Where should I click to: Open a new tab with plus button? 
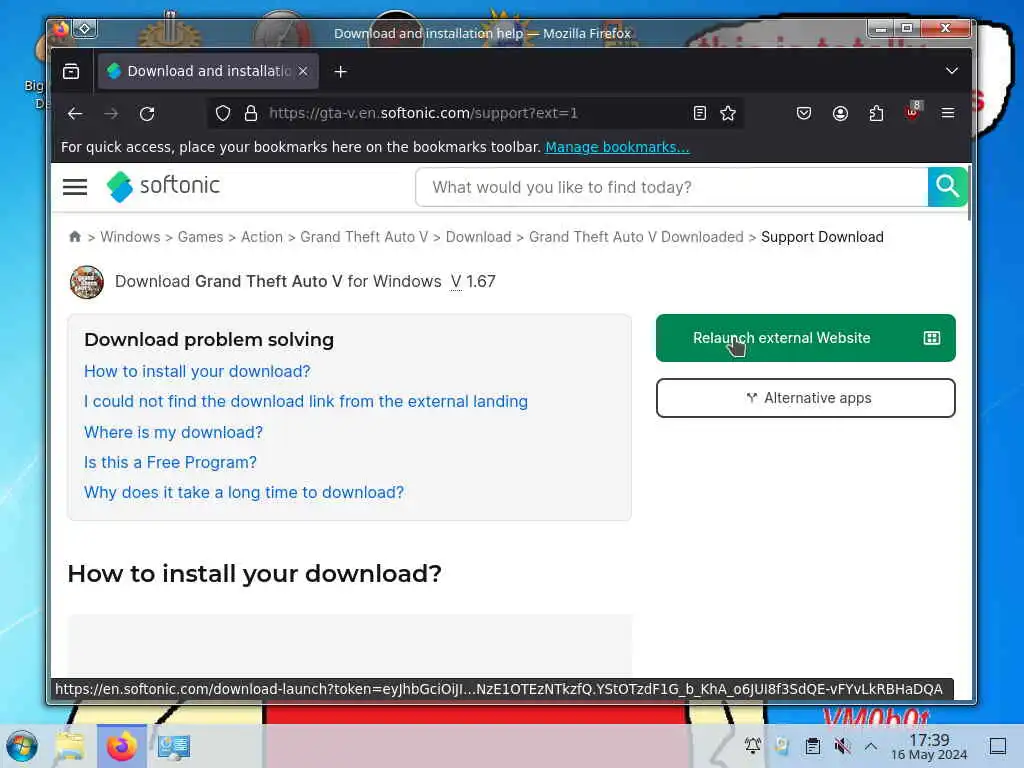(x=340, y=72)
